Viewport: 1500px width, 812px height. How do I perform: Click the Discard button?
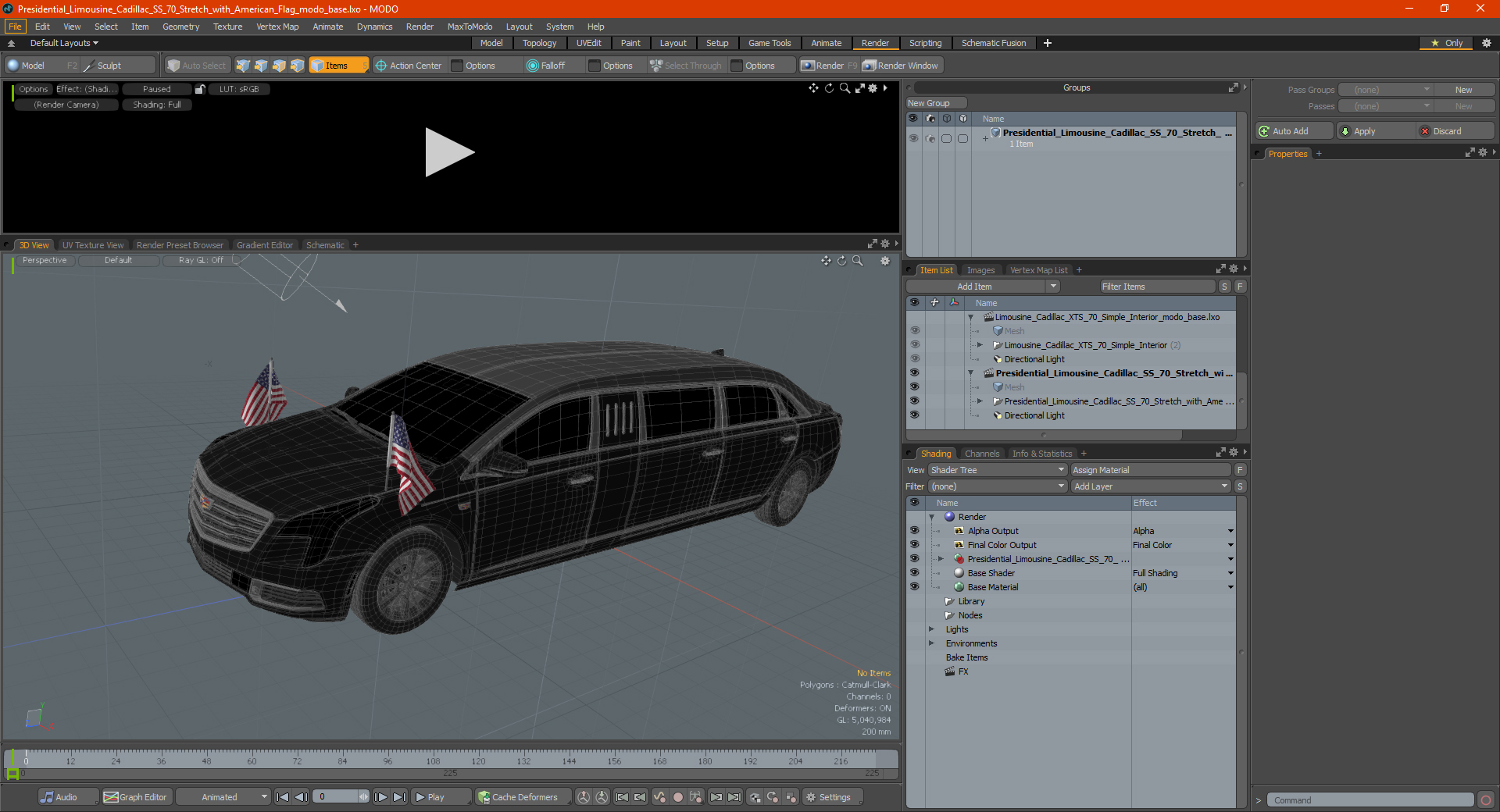(1455, 131)
